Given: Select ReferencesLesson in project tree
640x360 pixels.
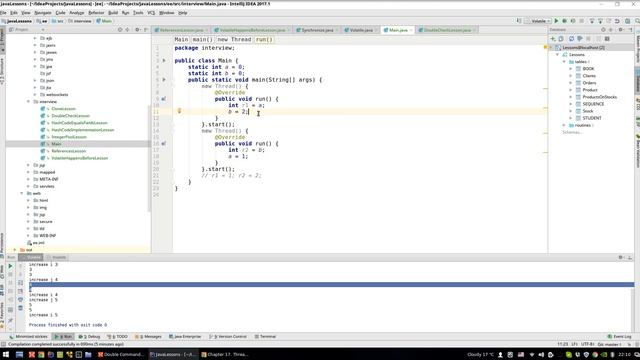Looking at the screenshot, I should click(68, 151).
